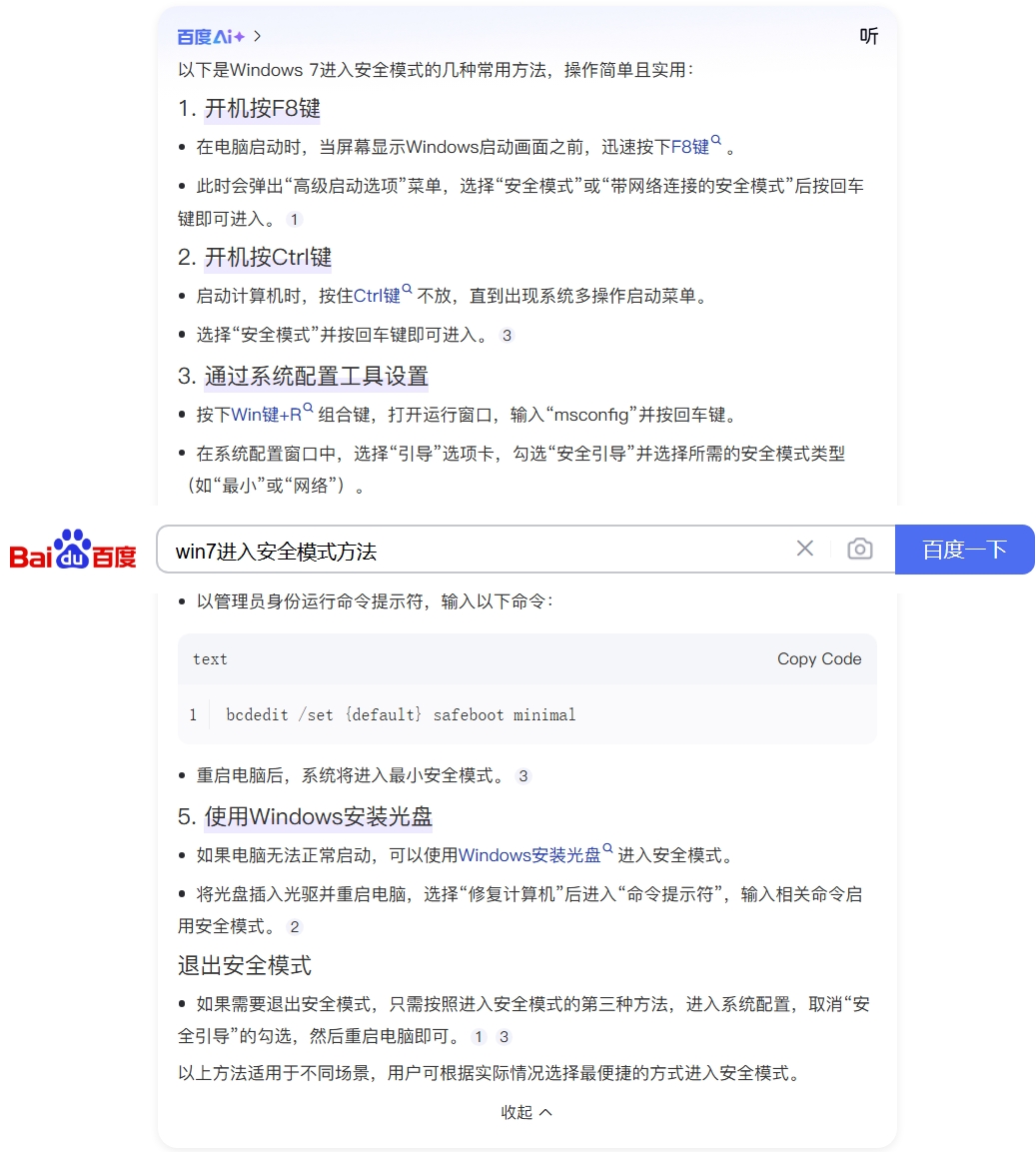This screenshot has width=1036, height=1152.
Task: Open image search camera icon
Action: click(x=859, y=549)
